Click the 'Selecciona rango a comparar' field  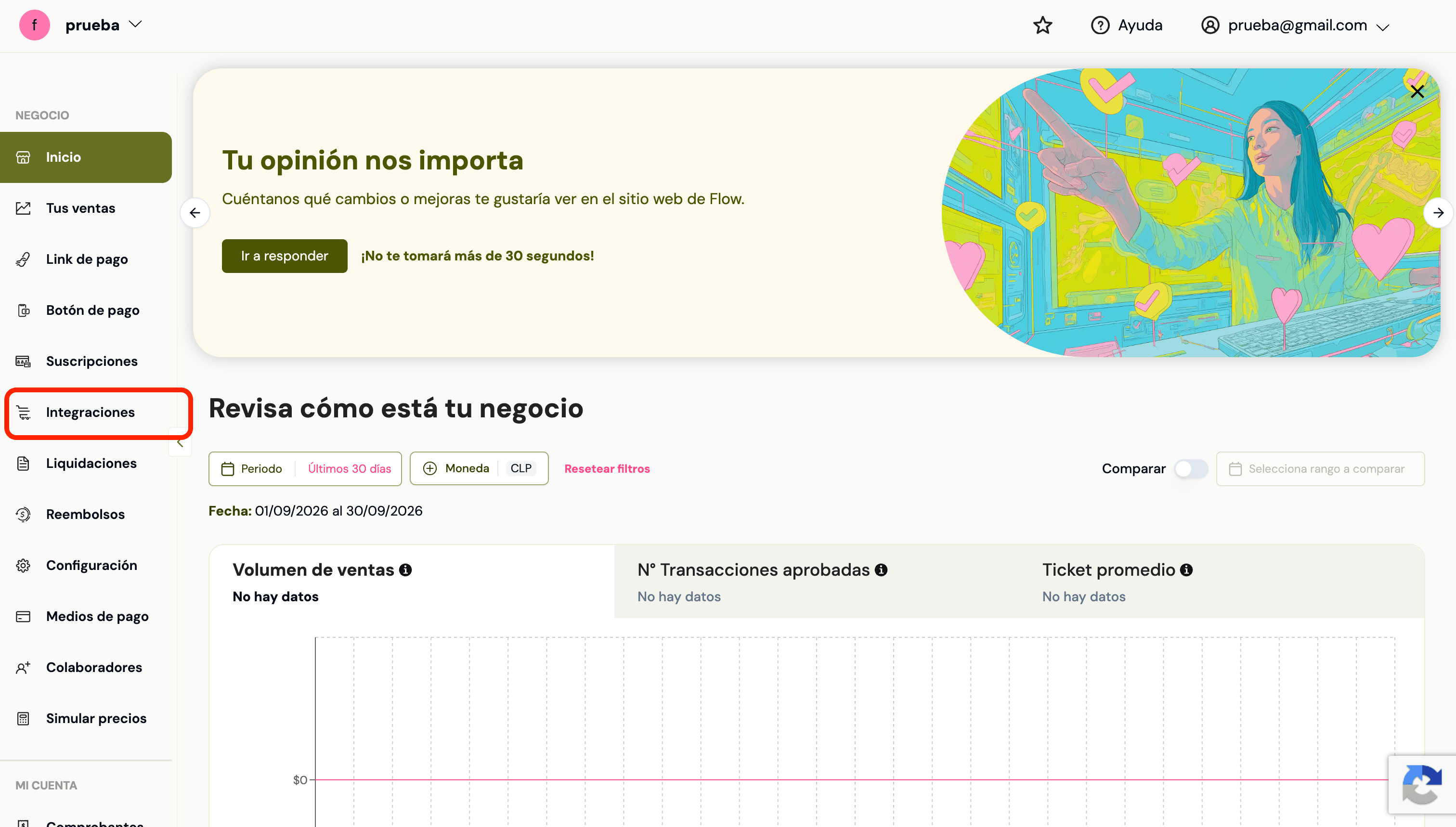[1320, 468]
